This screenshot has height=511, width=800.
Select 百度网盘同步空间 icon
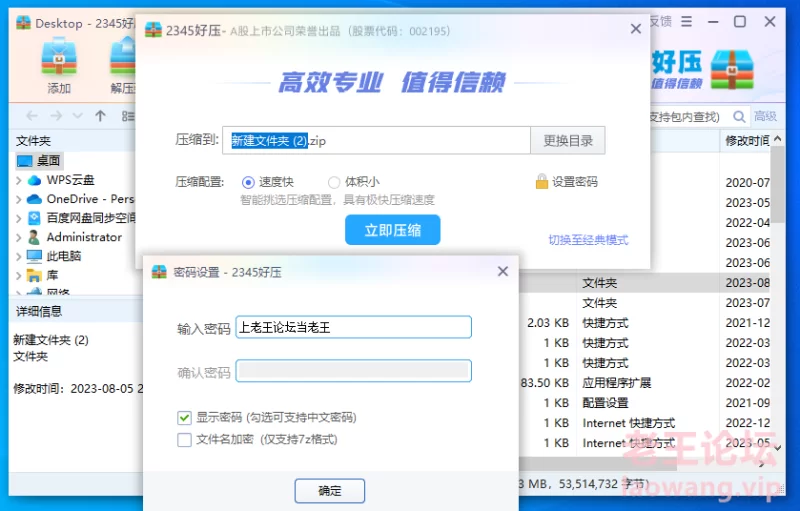pyautogui.click(x=34, y=218)
